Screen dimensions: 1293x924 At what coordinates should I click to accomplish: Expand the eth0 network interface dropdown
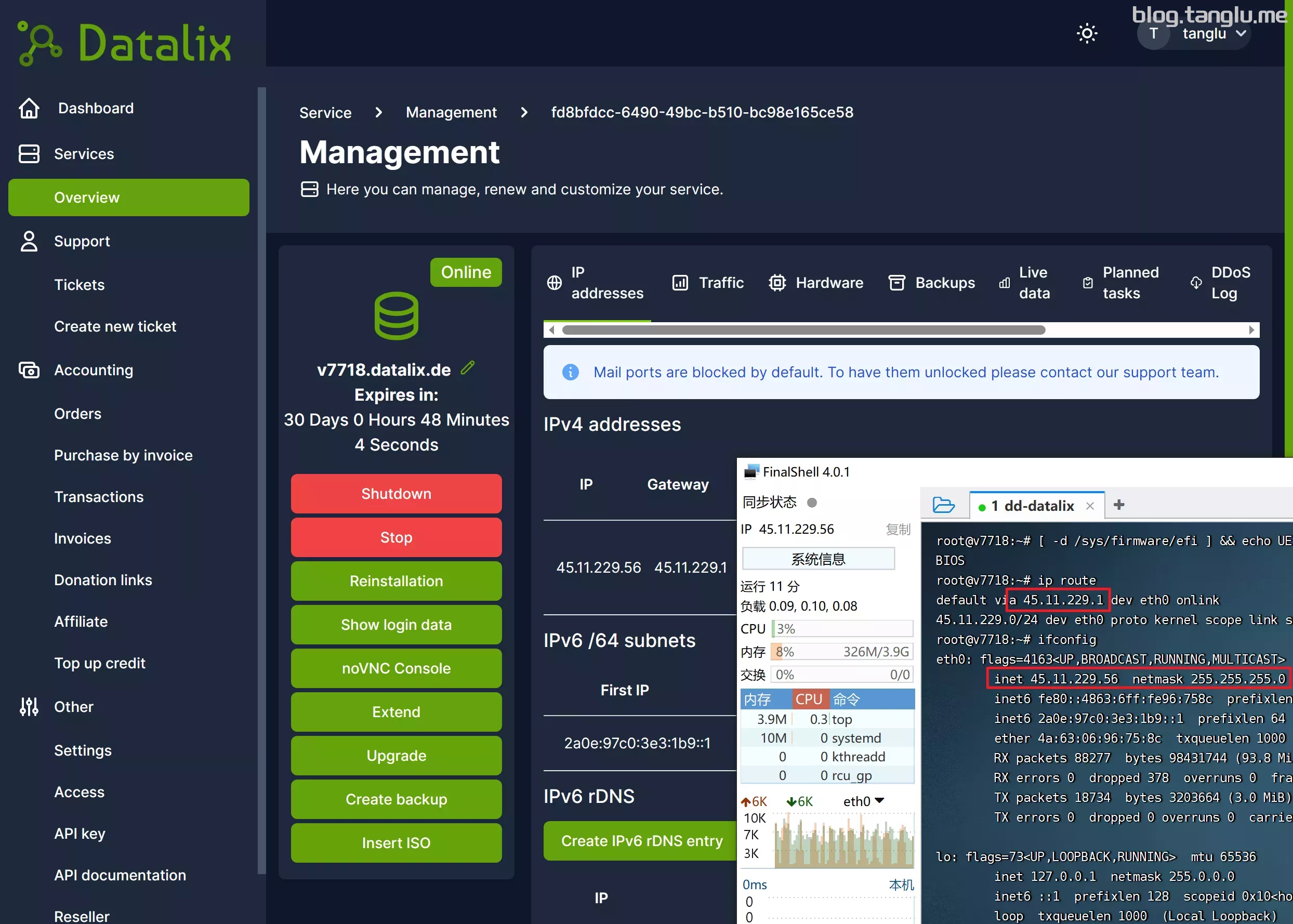click(879, 800)
